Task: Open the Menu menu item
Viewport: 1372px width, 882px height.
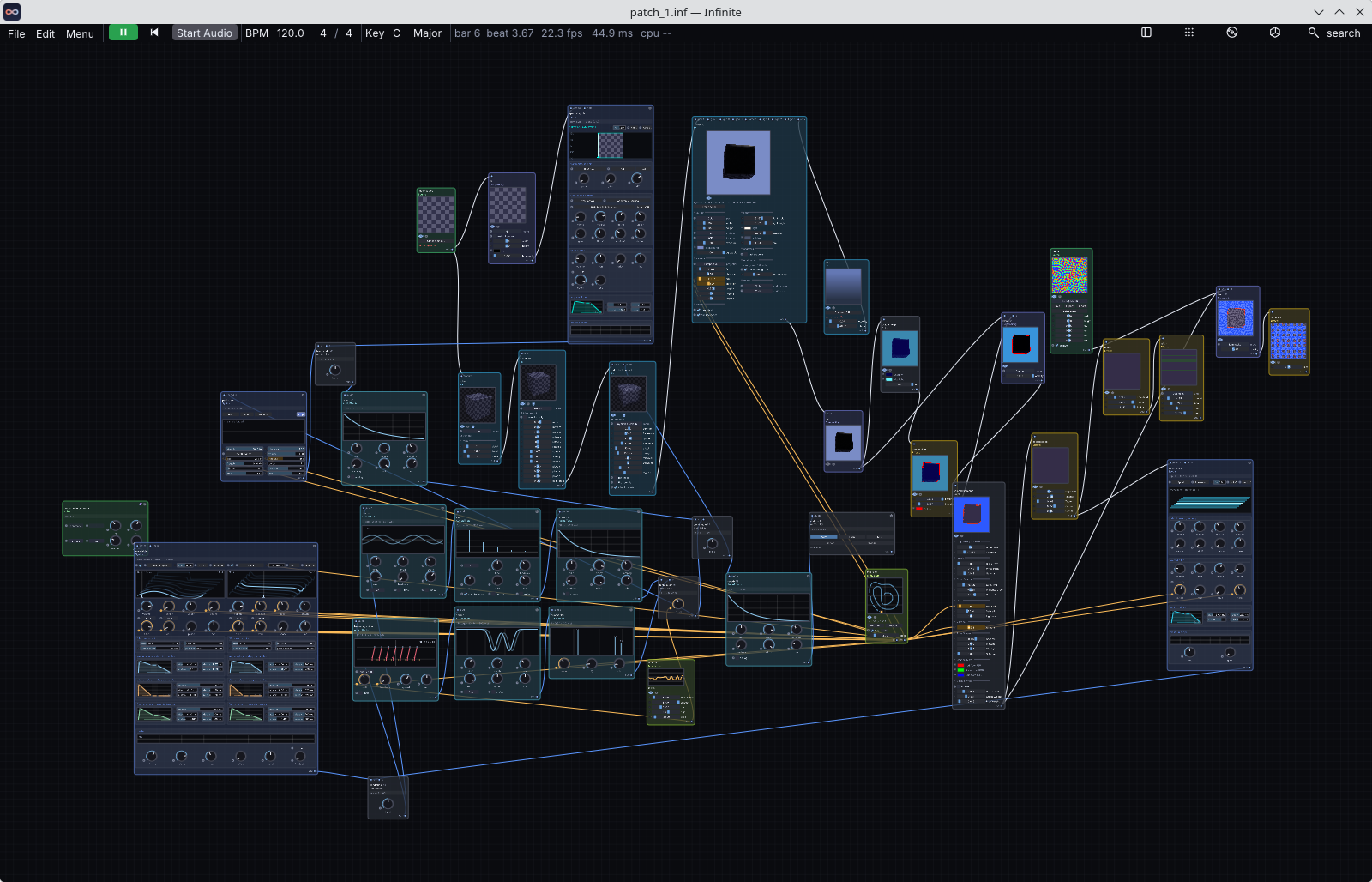Action: coord(80,33)
